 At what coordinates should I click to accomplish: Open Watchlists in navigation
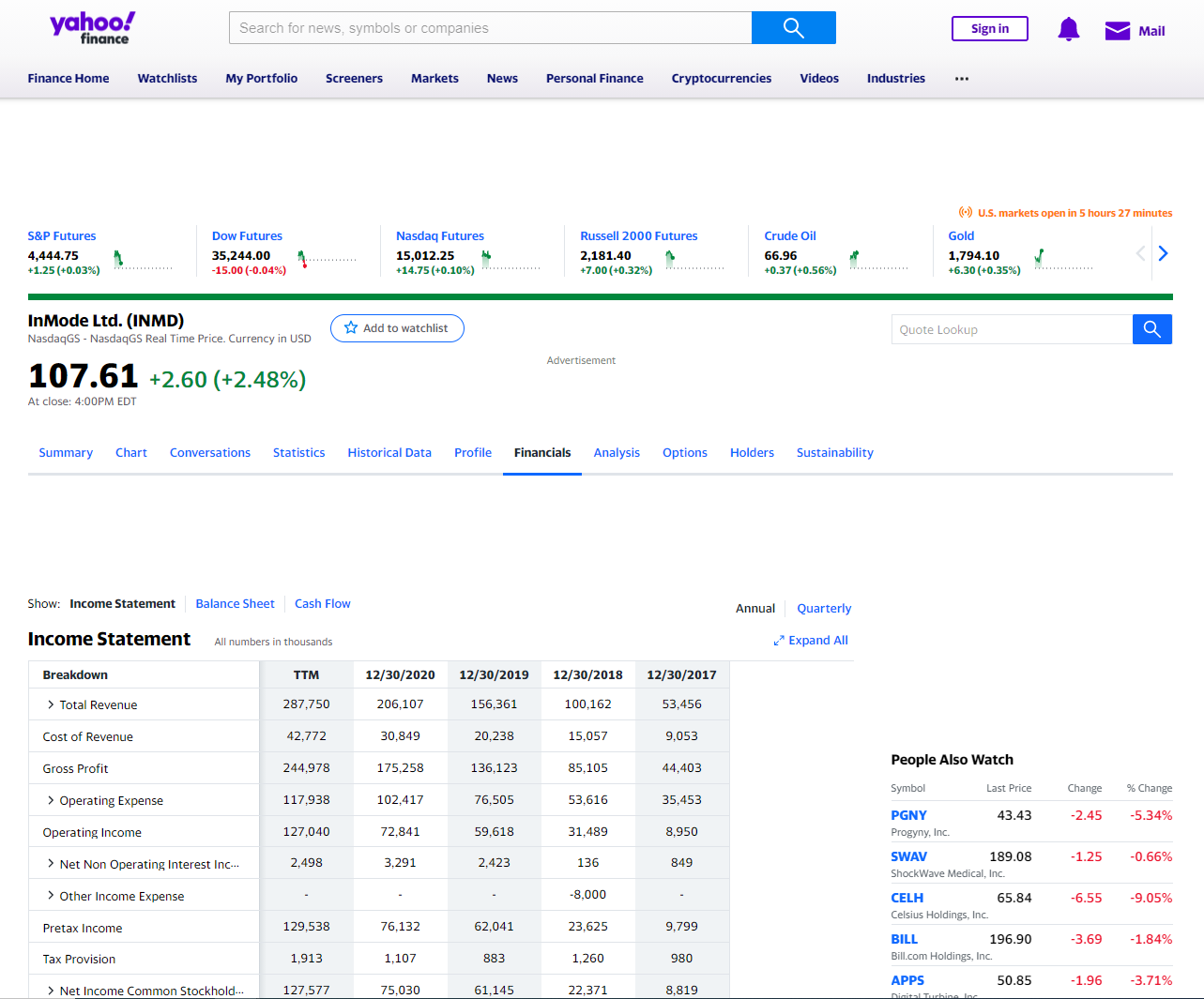coord(167,79)
